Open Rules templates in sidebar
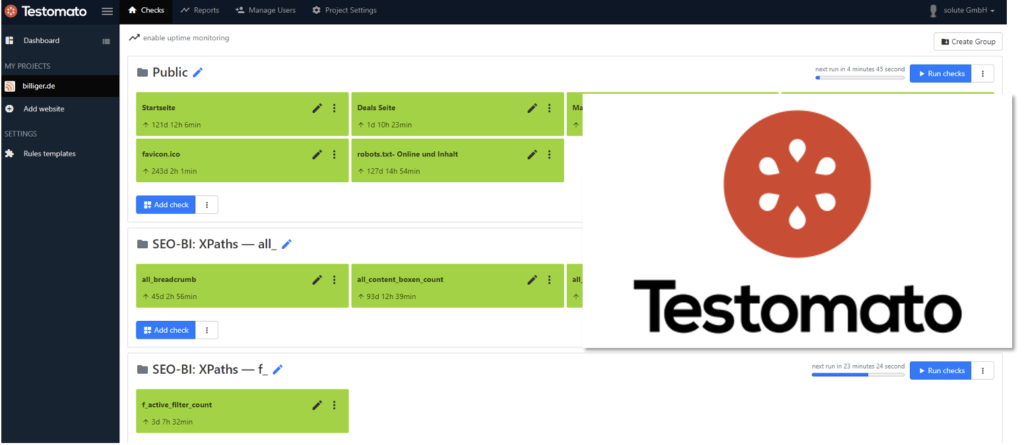Screen dimensions: 1024x445 50,154
